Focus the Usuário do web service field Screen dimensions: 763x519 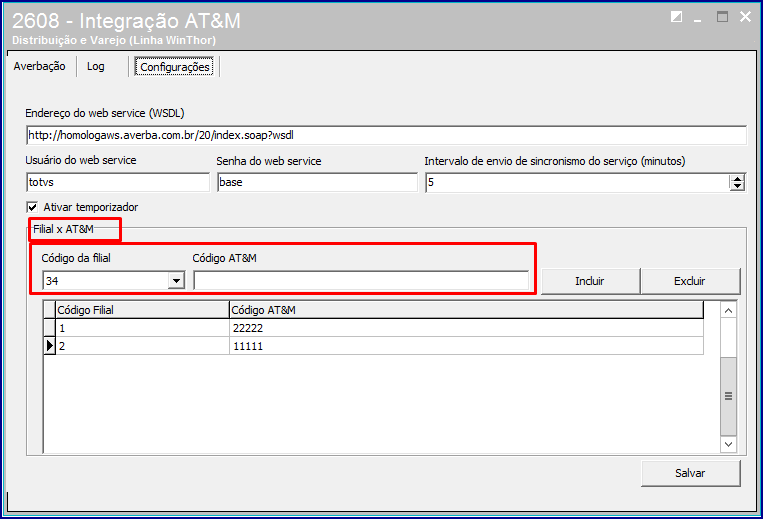pyautogui.click(x=118, y=182)
